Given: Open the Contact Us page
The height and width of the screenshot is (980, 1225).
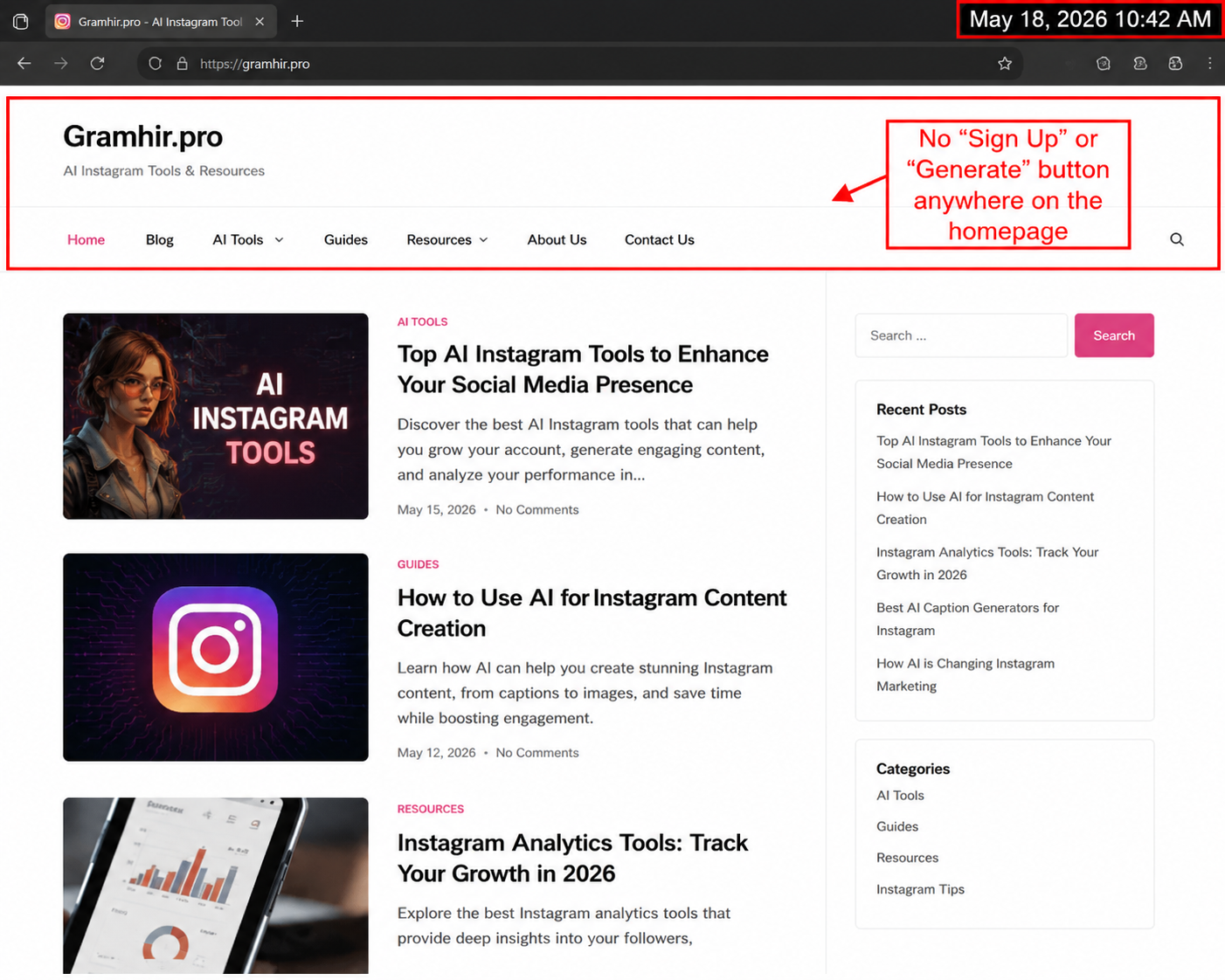Looking at the screenshot, I should click(659, 239).
